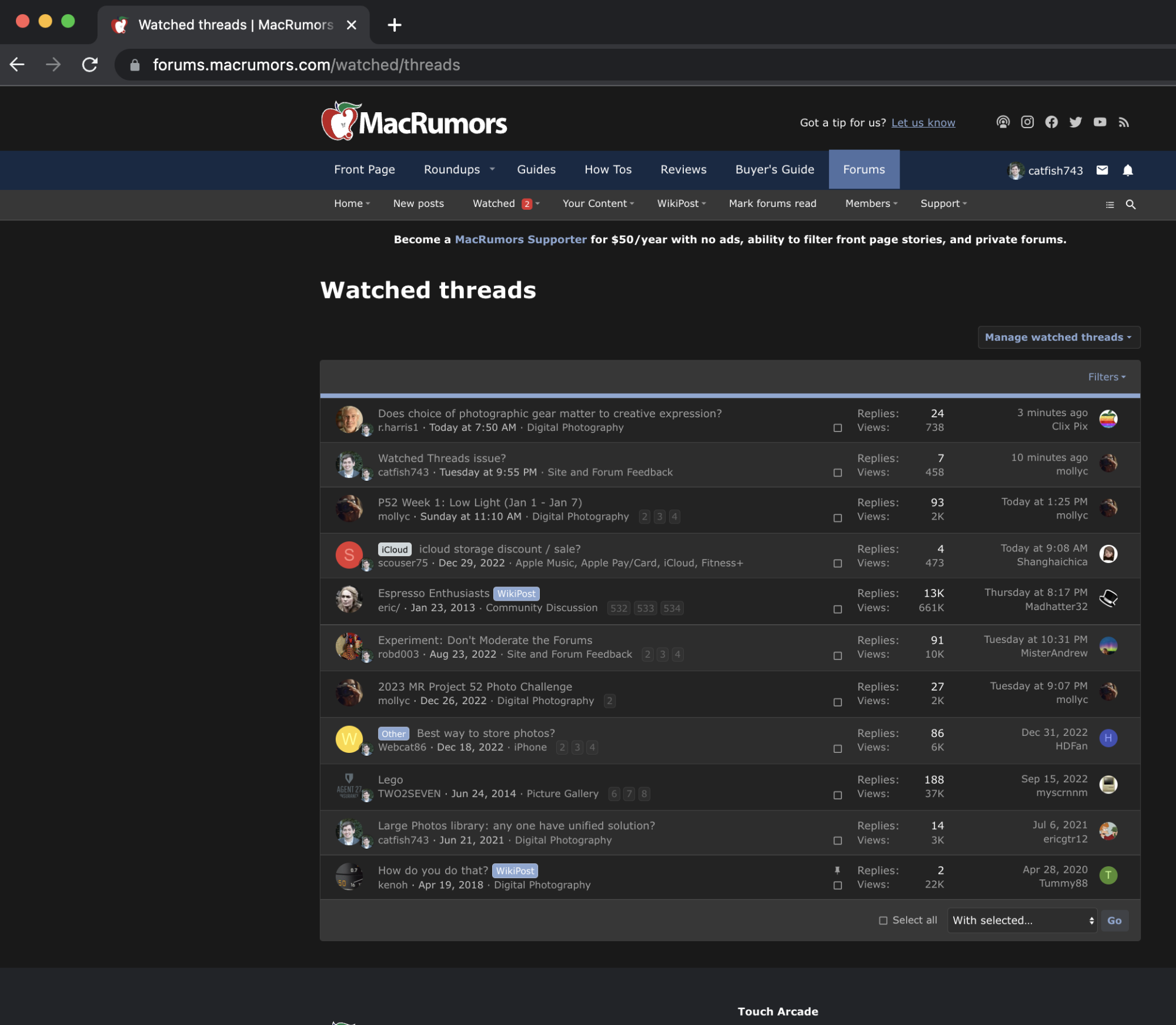
Task: Click the MacRumors apple logo
Action: (x=414, y=122)
